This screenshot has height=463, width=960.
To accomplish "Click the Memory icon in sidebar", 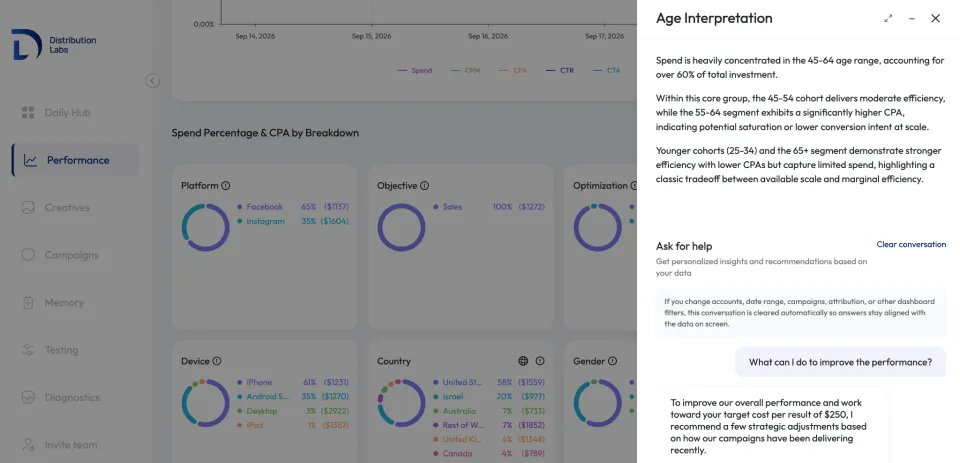I will coord(28,303).
